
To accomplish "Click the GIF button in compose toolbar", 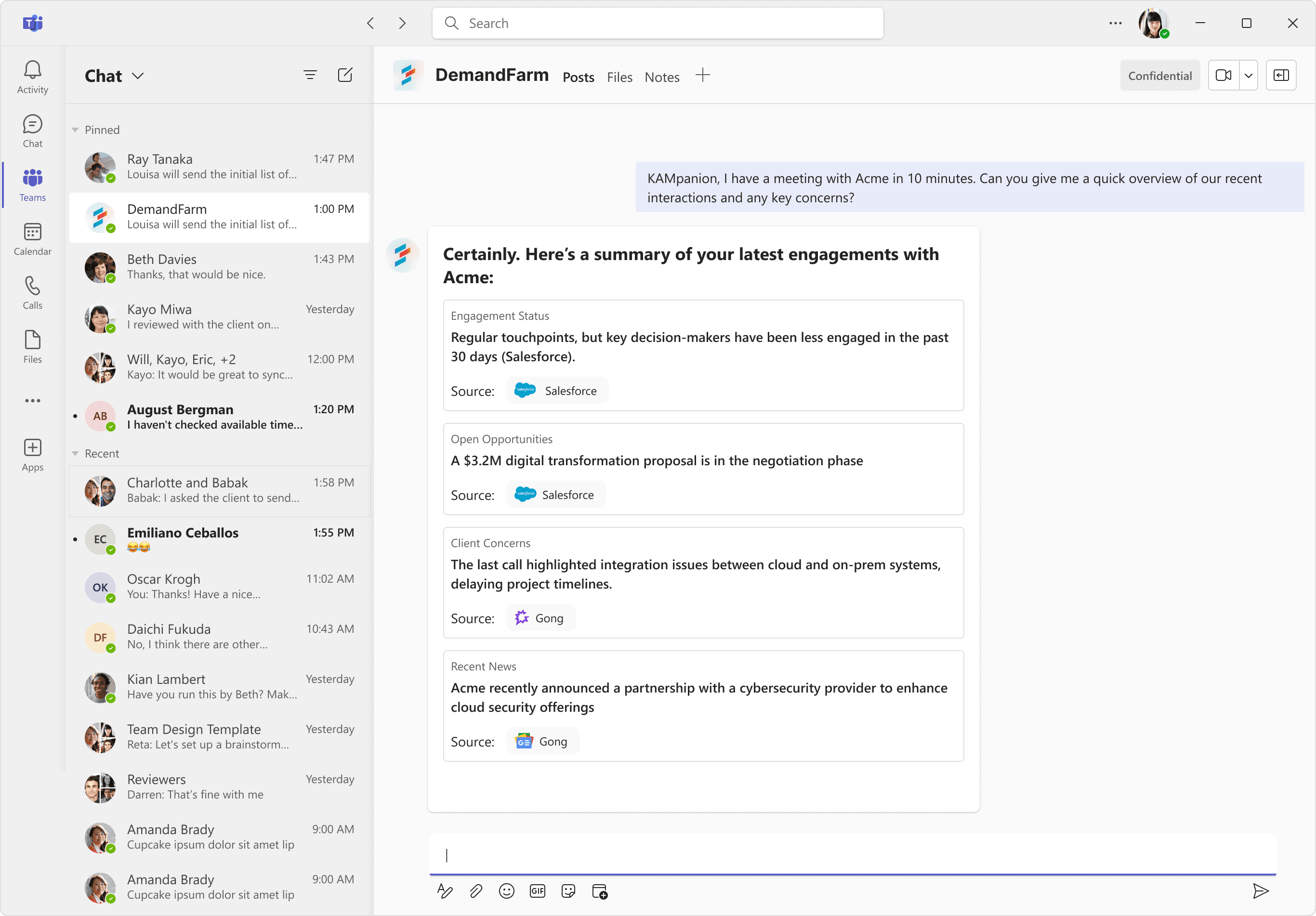I will [538, 891].
